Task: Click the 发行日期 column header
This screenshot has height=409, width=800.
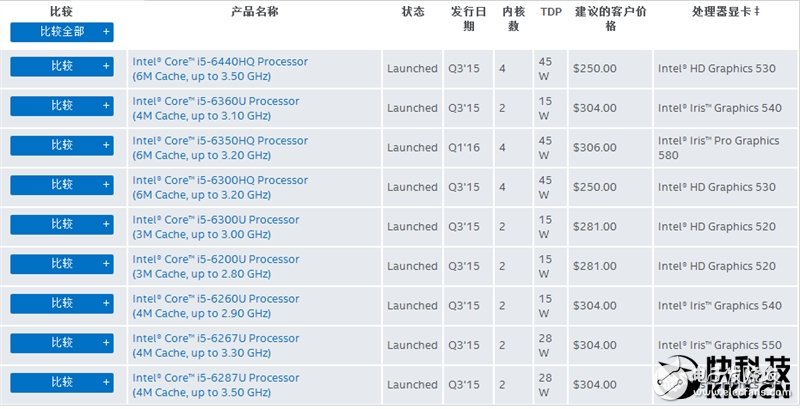Action: (469, 19)
